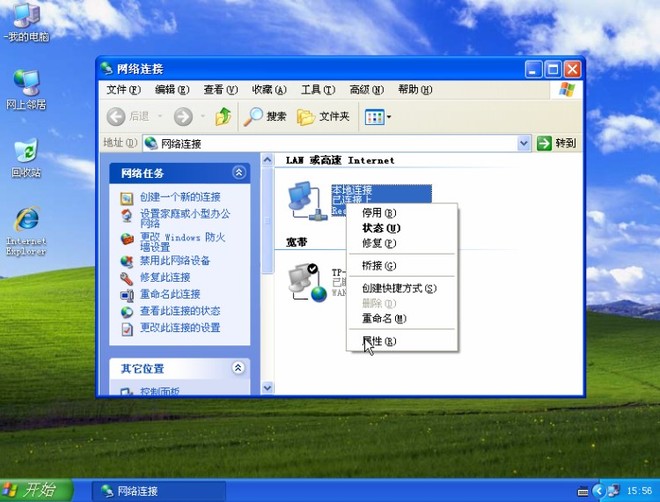Image resolution: width=660 pixels, height=502 pixels.
Task: Click the sidebar scrollbar down arrow
Action: [267, 388]
